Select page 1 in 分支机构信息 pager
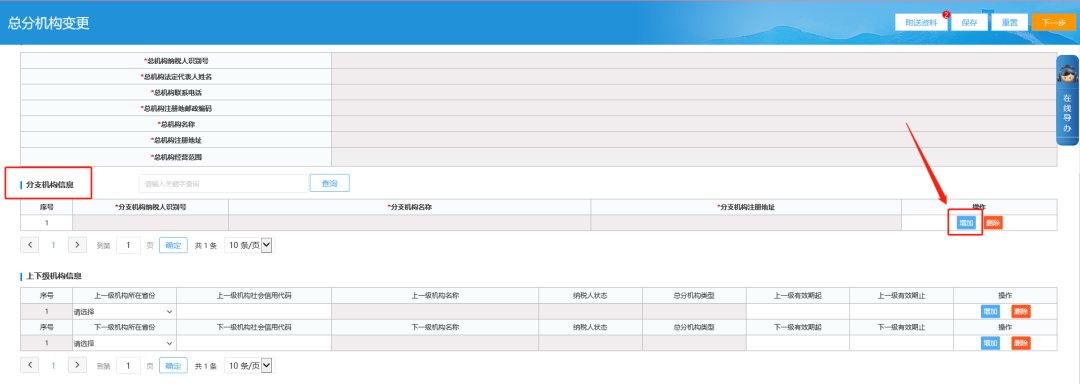 54,244
